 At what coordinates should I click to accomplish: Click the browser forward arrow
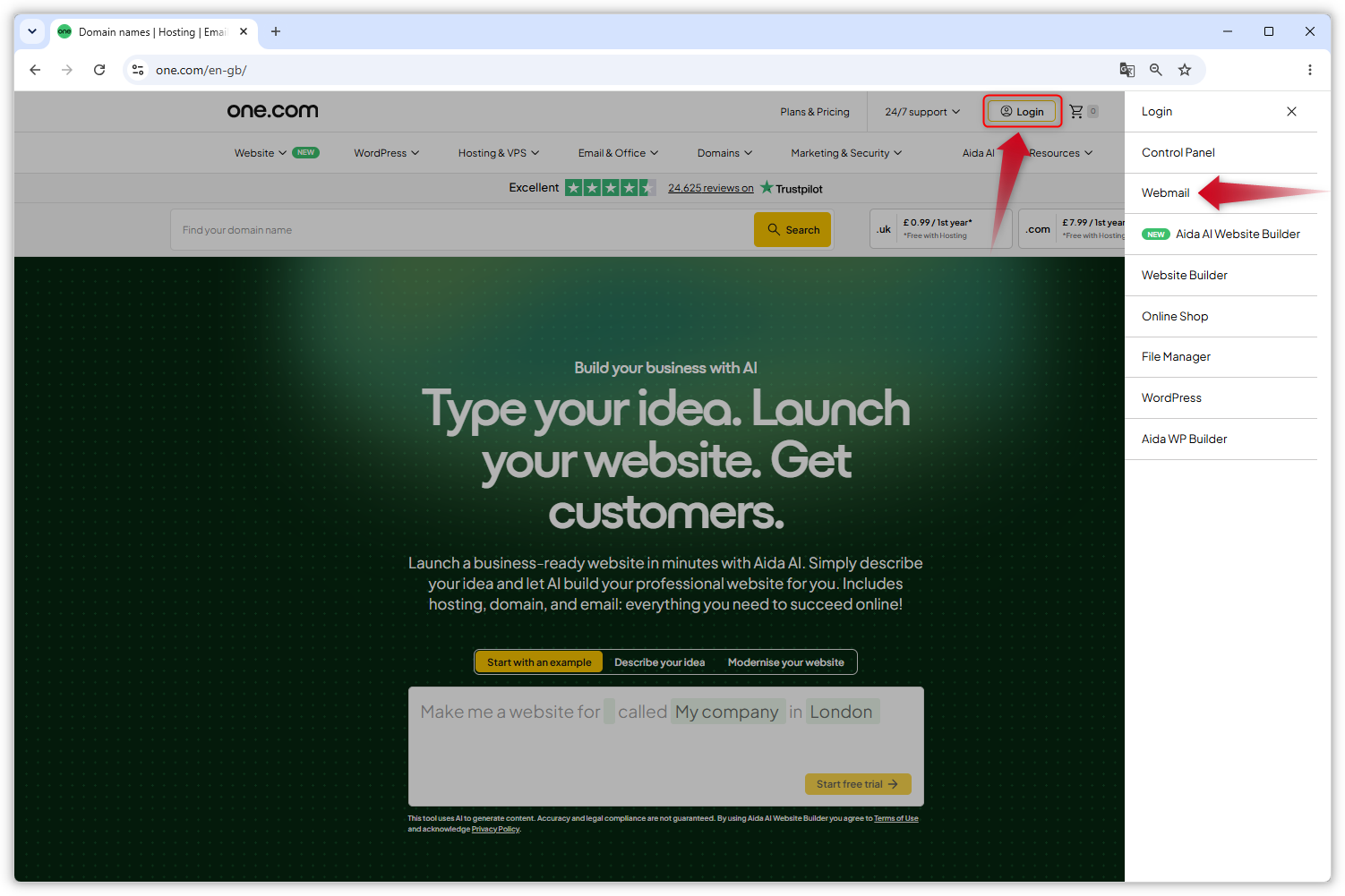tap(67, 70)
